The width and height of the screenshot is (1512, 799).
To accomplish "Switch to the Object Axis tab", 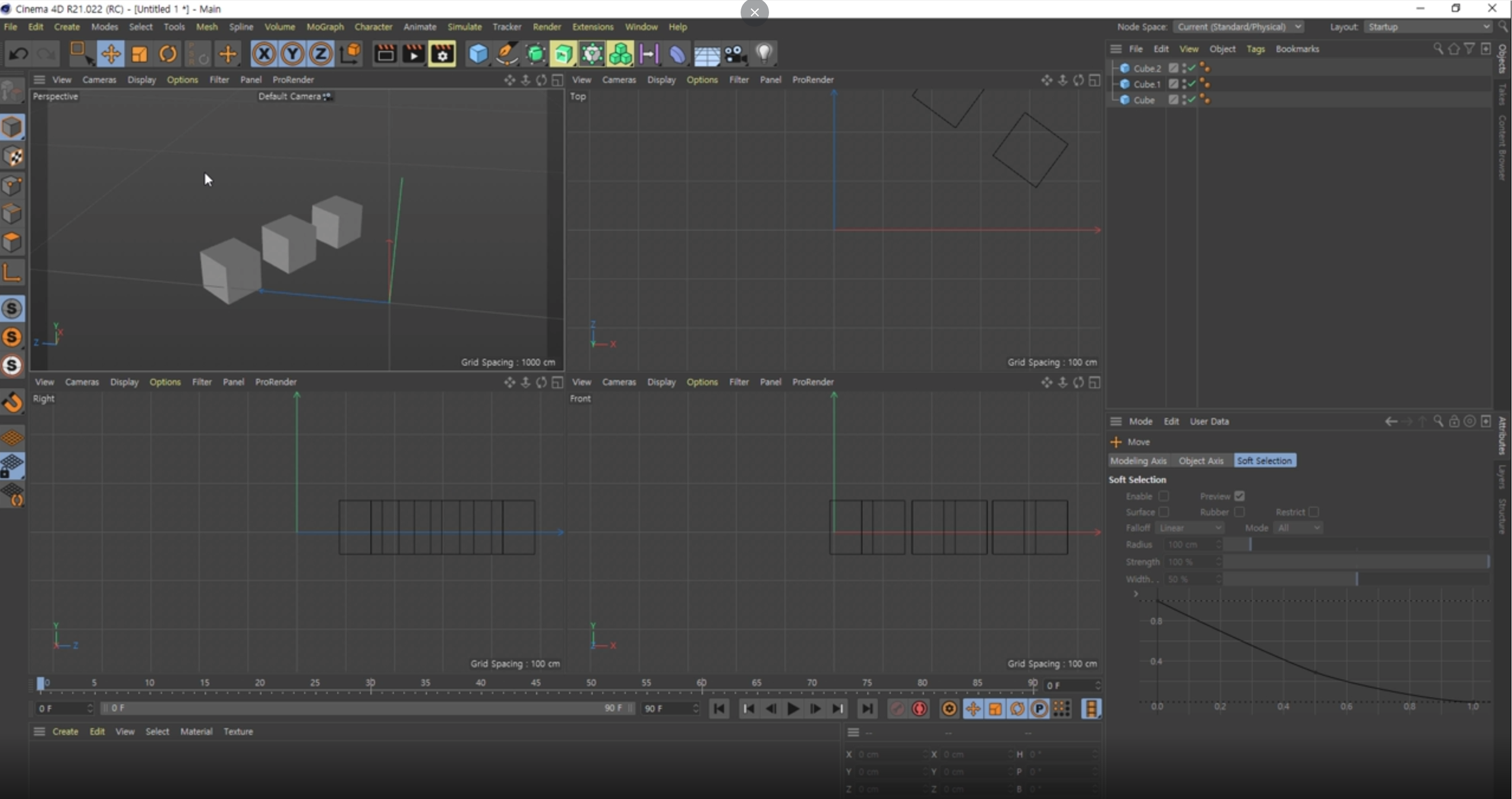I will [1200, 460].
